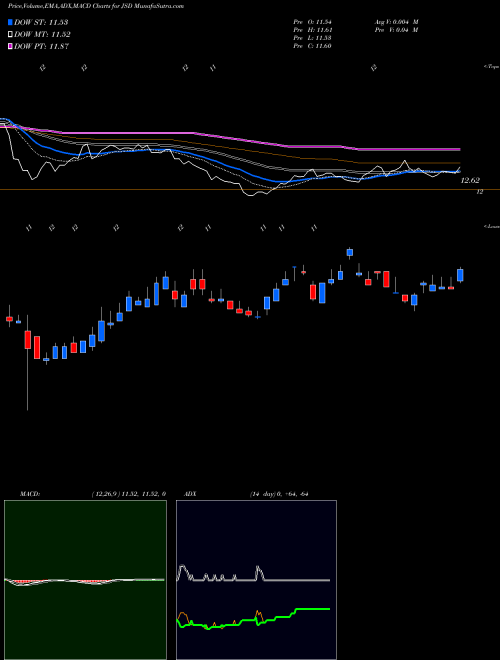Click the 'Pre H: 11.61' value
Image resolution: width=500 pixels, height=660 pixels.
(313, 30)
